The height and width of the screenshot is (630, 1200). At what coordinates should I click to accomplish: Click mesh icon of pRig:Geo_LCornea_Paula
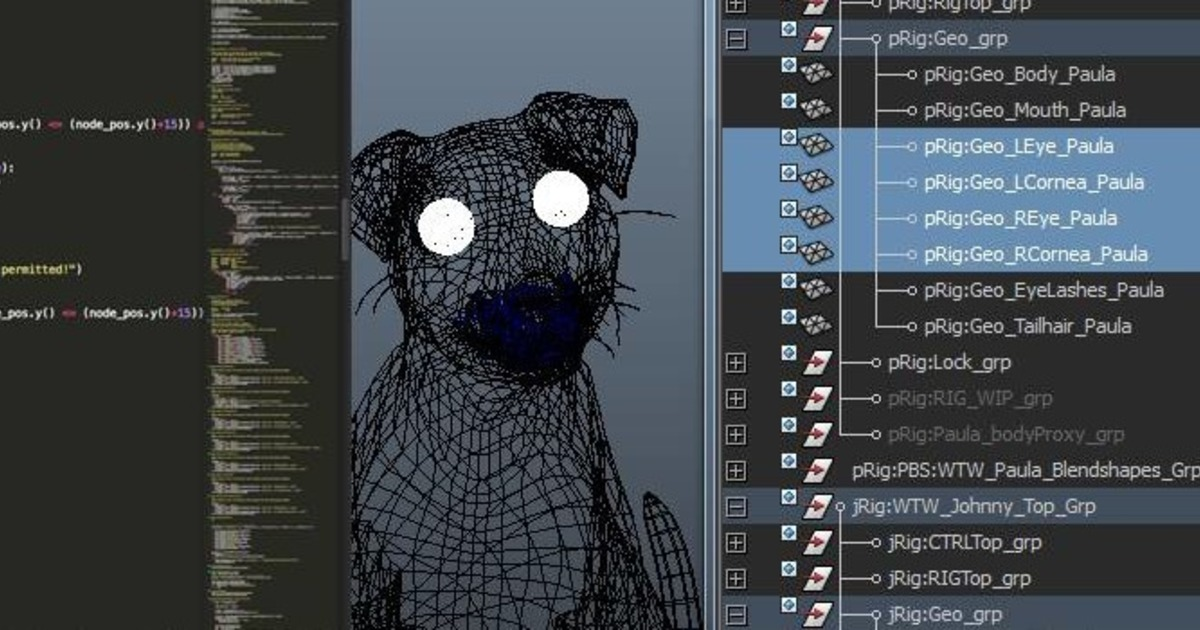point(818,182)
